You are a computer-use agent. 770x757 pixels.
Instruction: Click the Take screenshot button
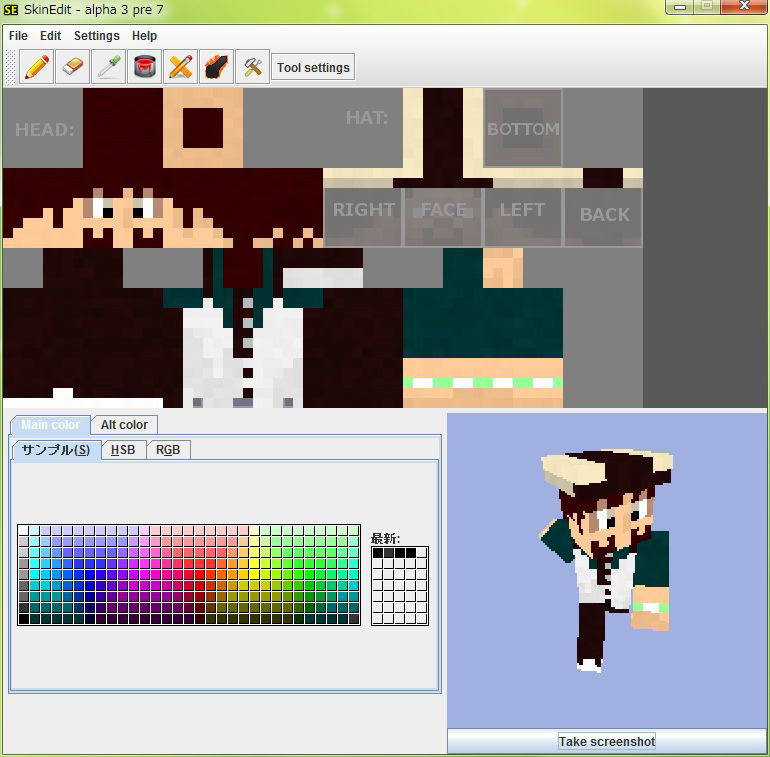(606, 741)
